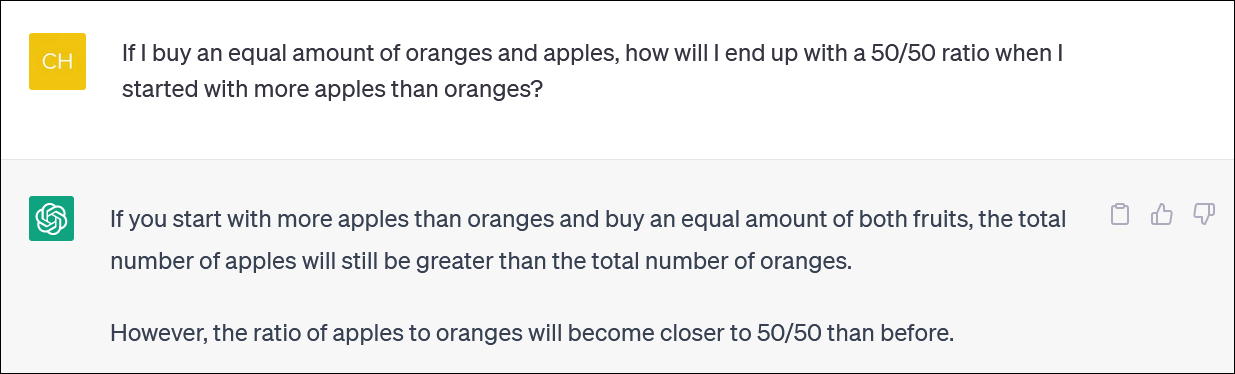Screen dimensions: 1235x374
Task: Give the response a thumbs down
Action: [1204, 214]
